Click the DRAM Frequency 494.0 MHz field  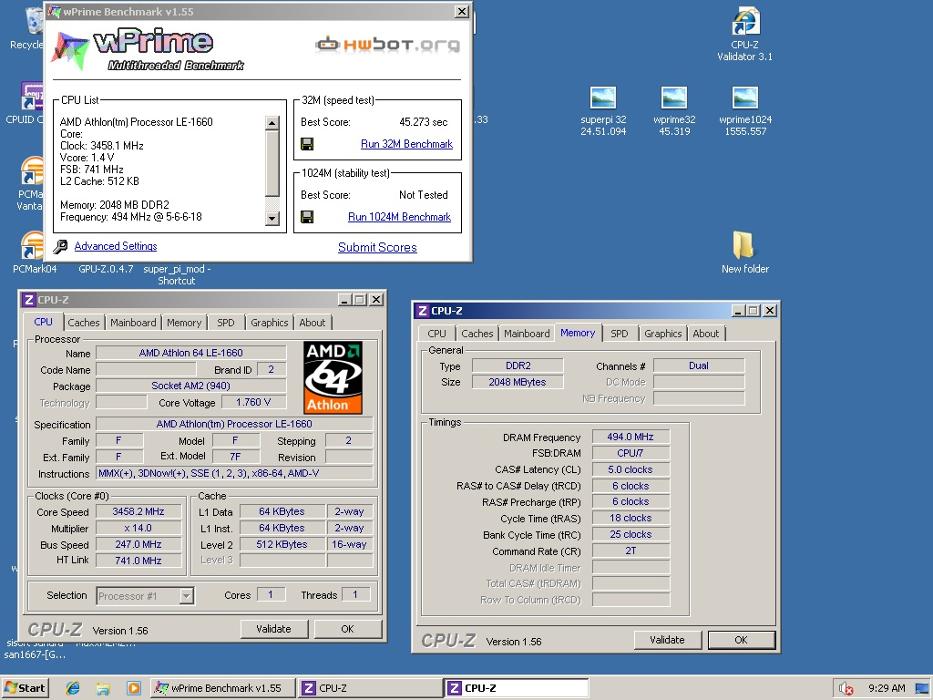631,437
